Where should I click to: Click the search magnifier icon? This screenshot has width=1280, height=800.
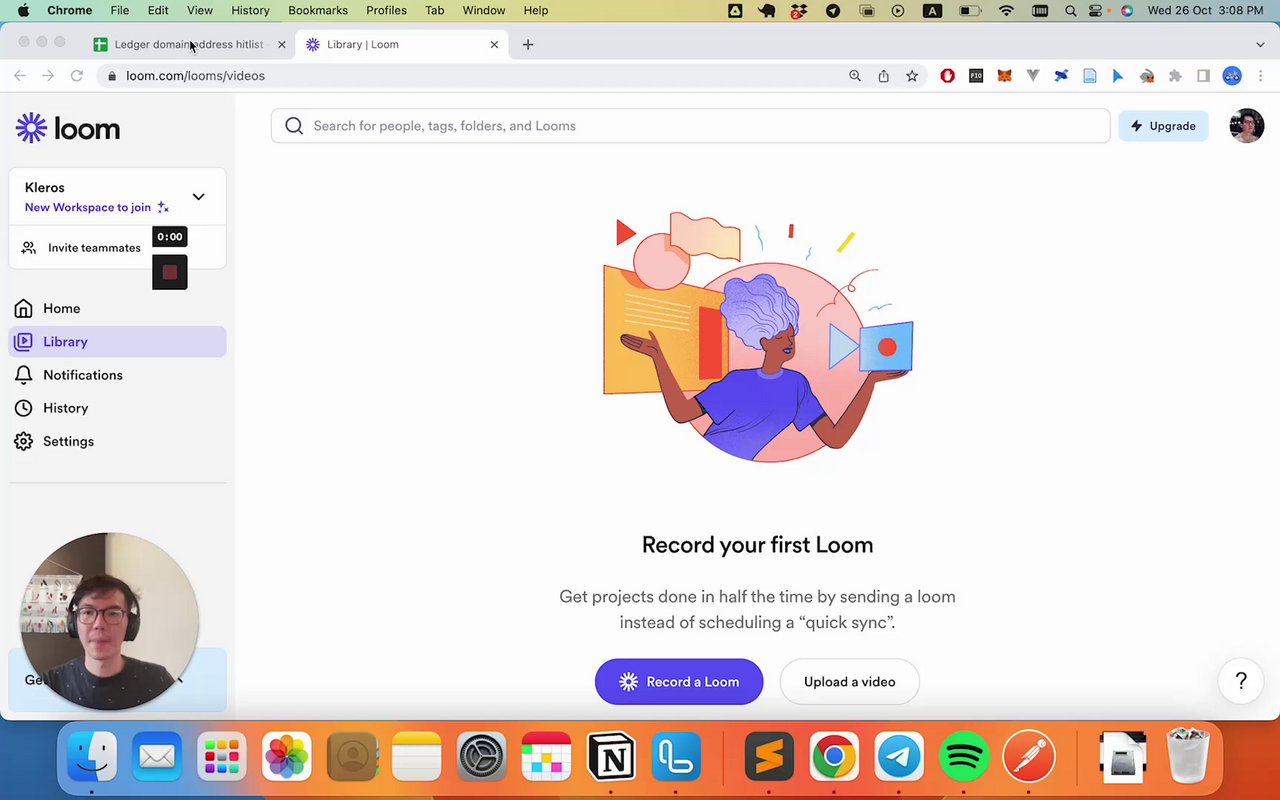click(x=294, y=126)
